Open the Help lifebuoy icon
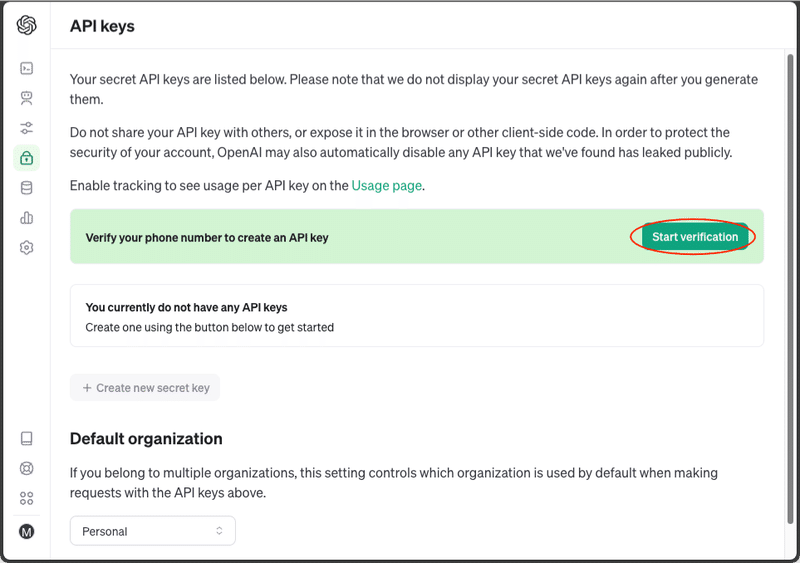Viewport: 800px width, 563px height. pyautogui.click(x=27, y=468)
